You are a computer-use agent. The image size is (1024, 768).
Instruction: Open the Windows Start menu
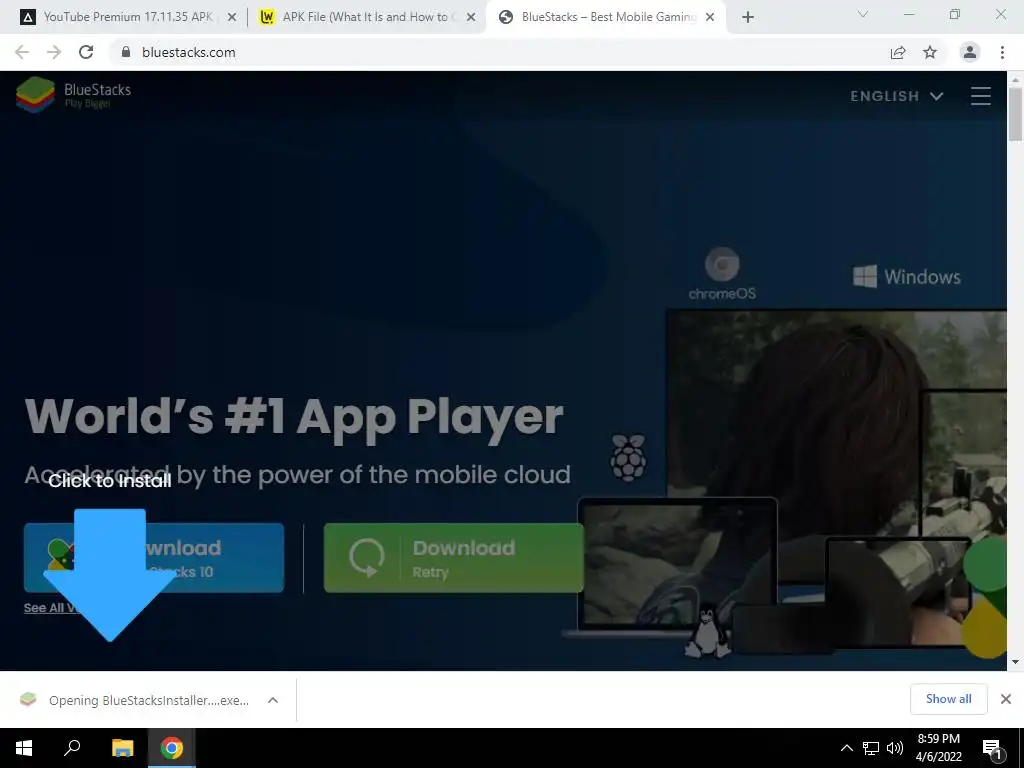[24, 748]
